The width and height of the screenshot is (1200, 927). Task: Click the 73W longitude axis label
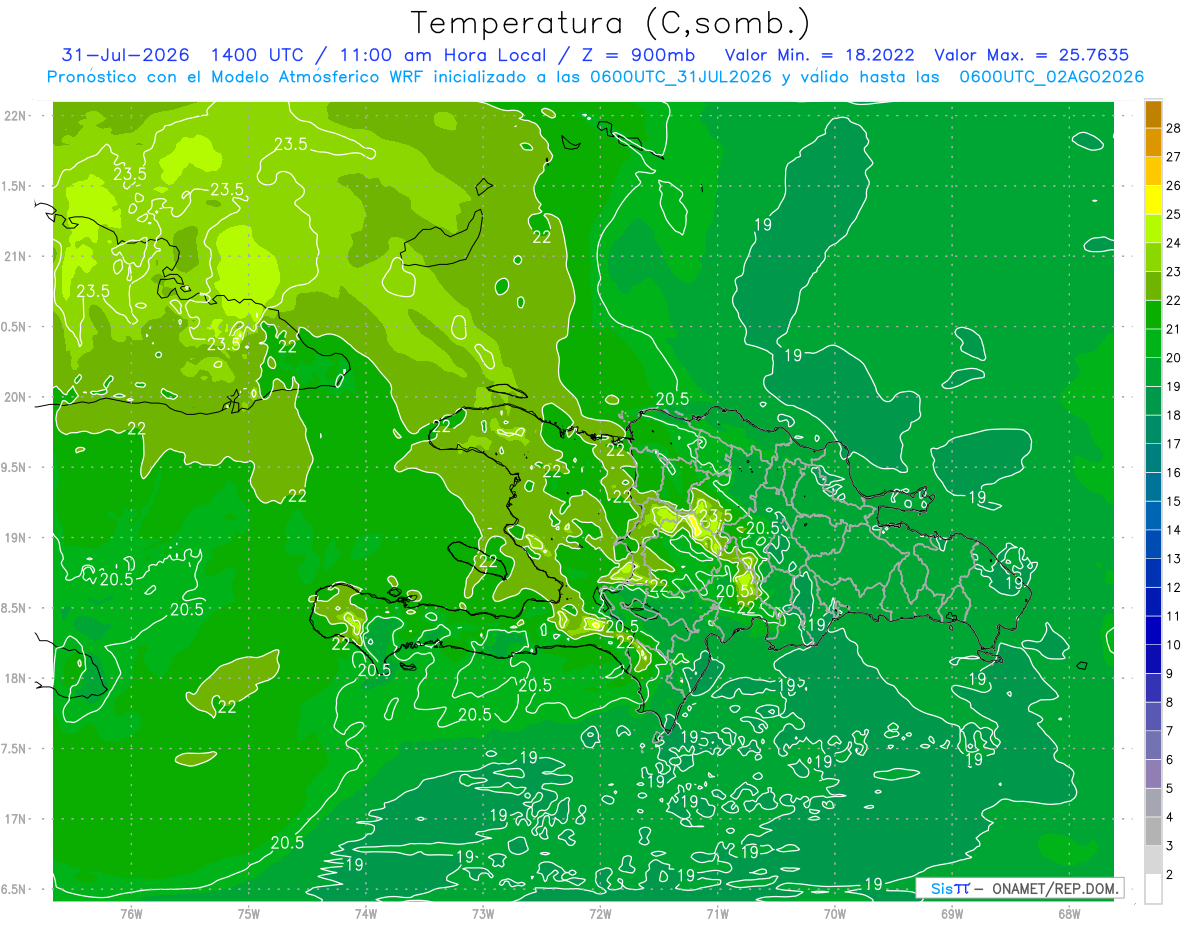[483, 914]
